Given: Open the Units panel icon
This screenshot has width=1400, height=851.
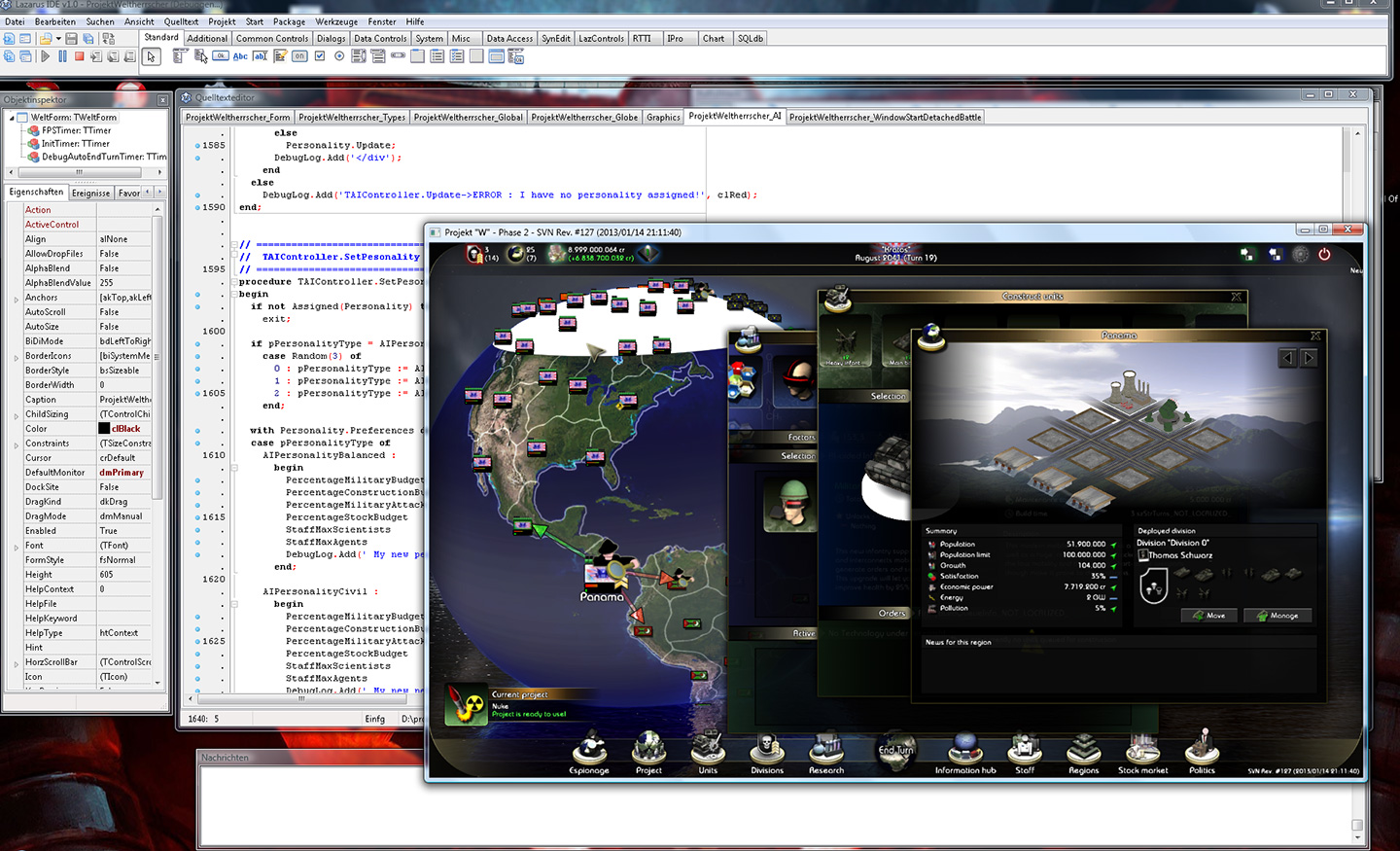Looking at the screenshot, I should 708,751.
